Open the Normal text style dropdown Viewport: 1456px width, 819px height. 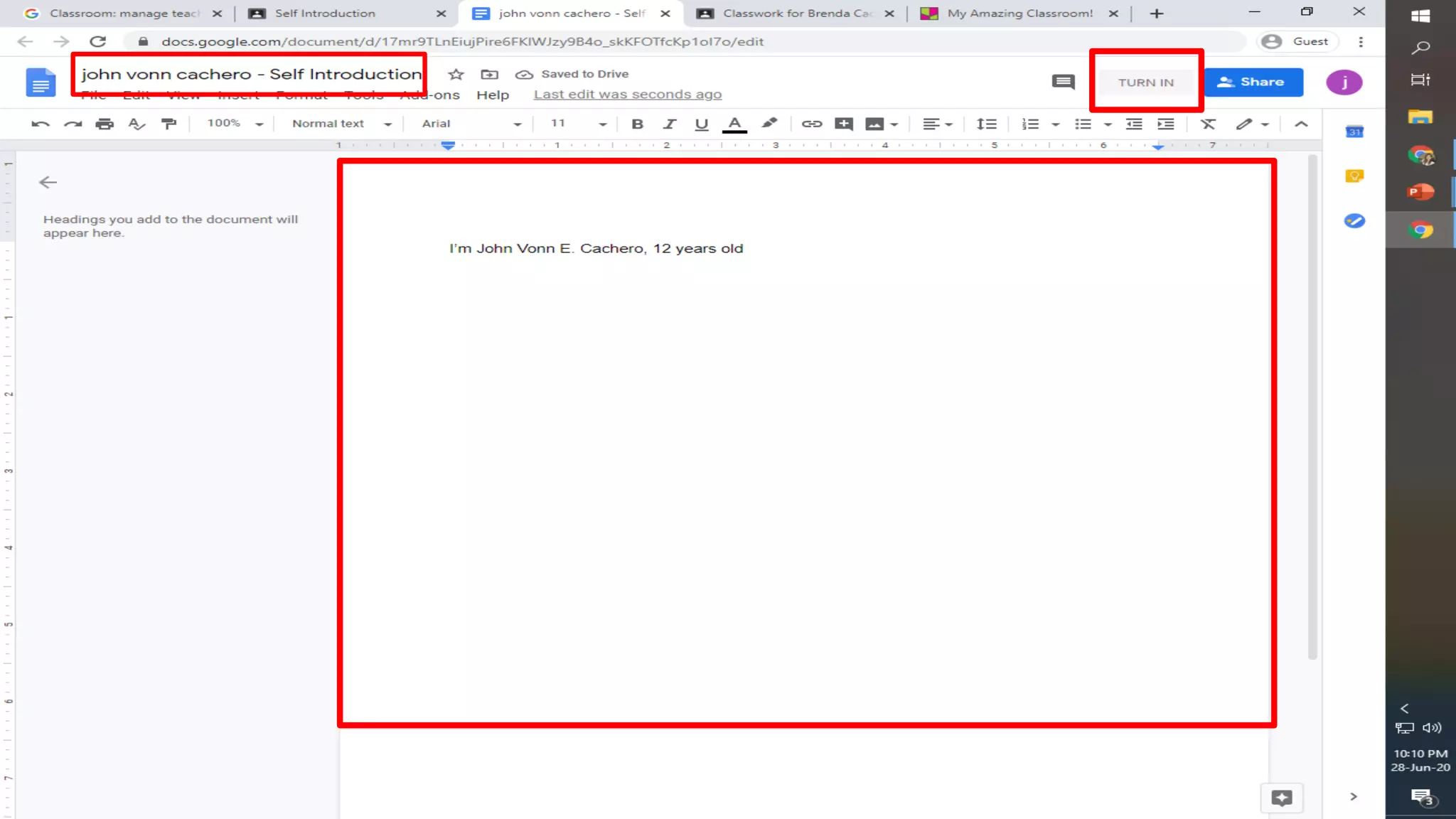[342, 124]
